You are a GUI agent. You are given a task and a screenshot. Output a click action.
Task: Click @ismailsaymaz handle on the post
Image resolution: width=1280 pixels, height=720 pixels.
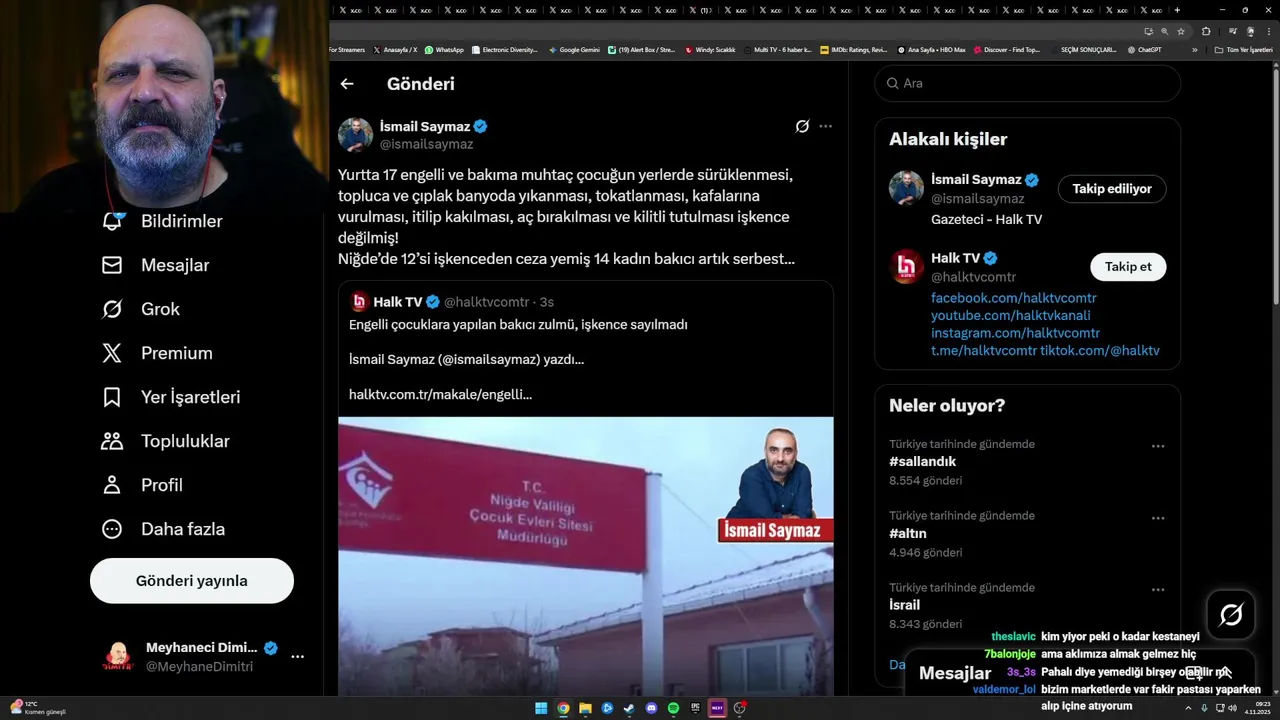coord(427,144)
